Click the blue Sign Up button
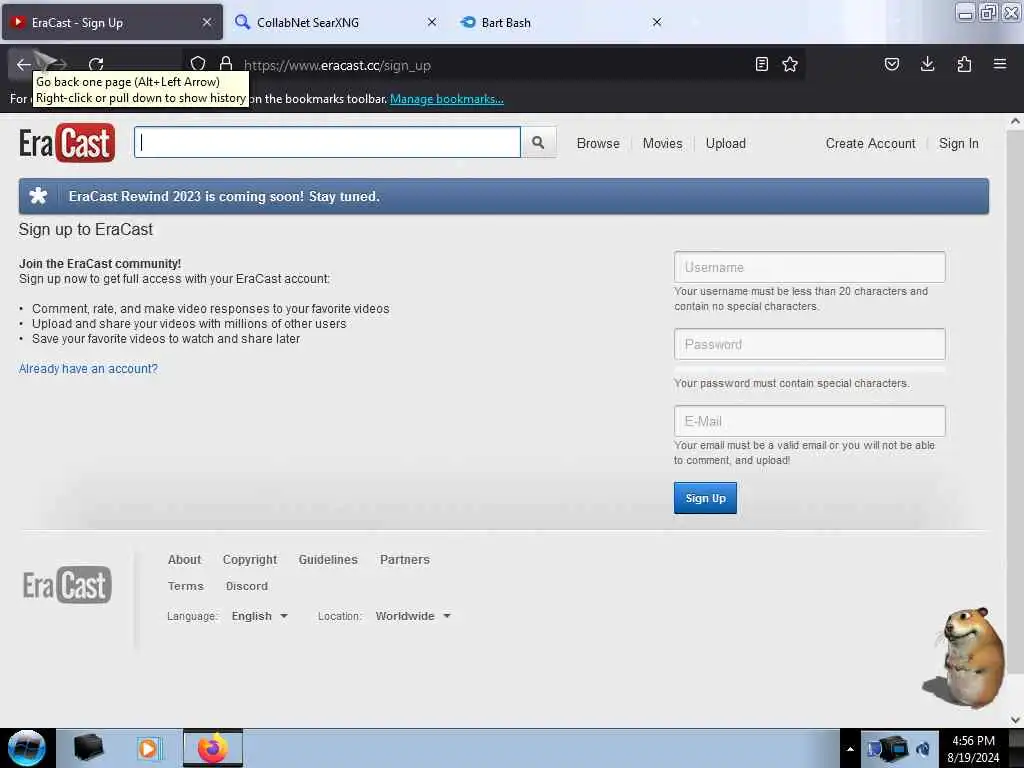This screenshot has height=768, width=1024. point(705,498)
